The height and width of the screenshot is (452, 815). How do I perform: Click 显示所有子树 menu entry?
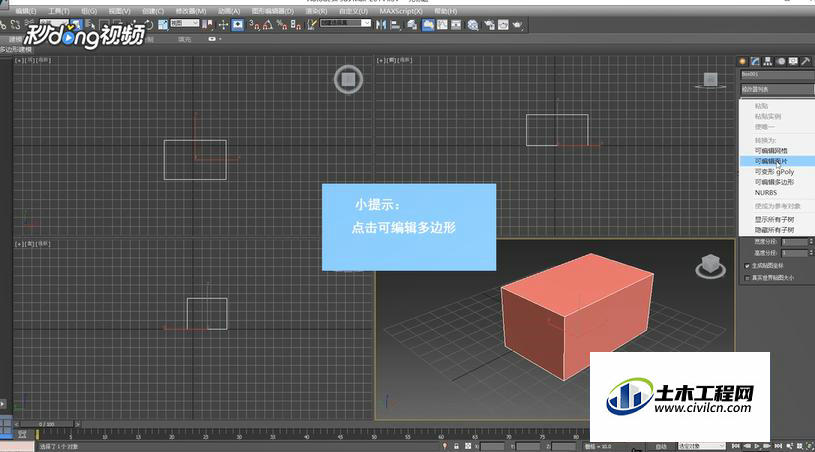774,220
